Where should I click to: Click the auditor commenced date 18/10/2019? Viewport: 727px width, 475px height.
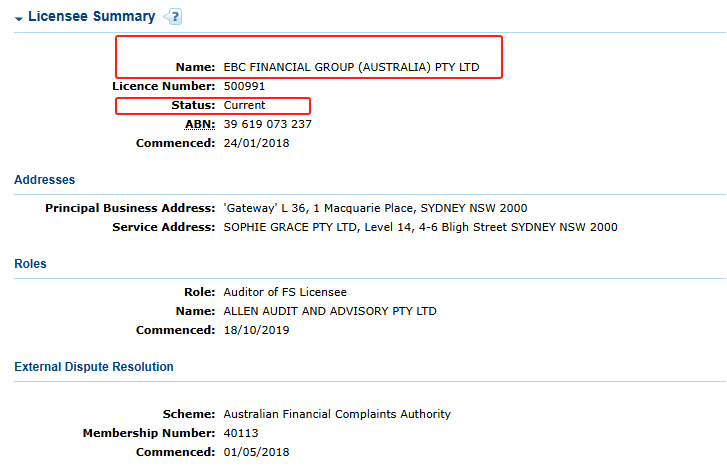pos(256,330)
